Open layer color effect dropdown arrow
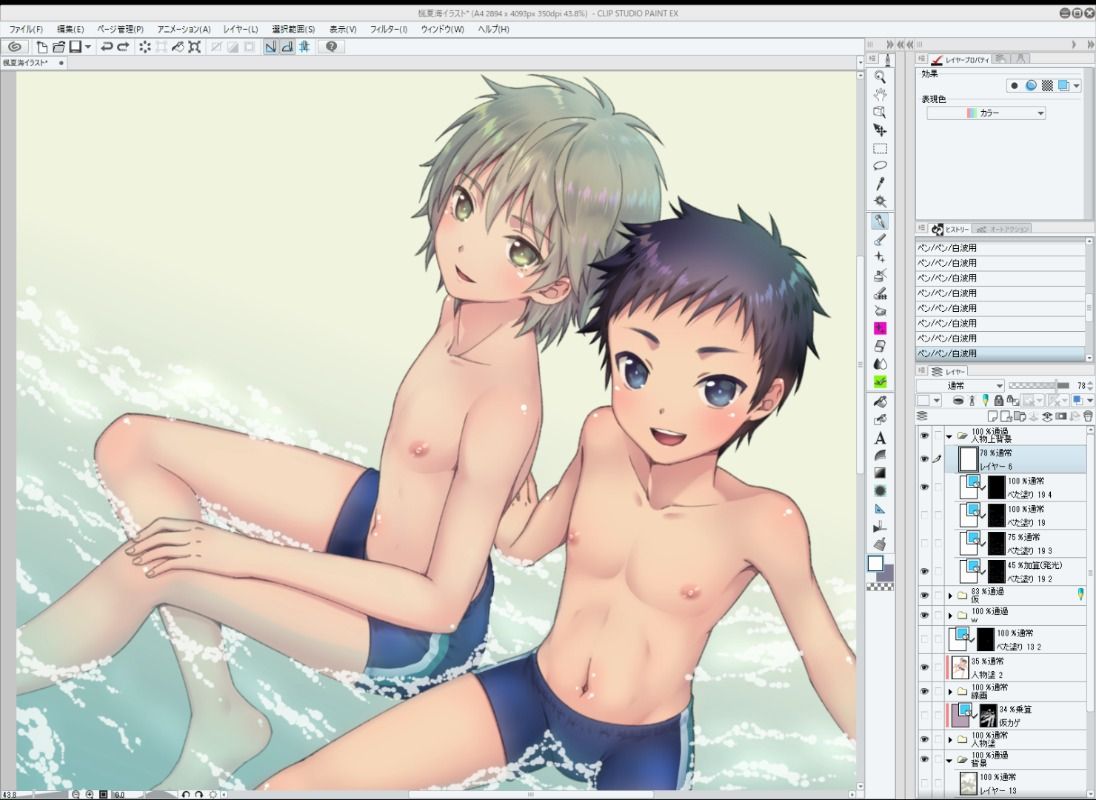 [1077, 86]
